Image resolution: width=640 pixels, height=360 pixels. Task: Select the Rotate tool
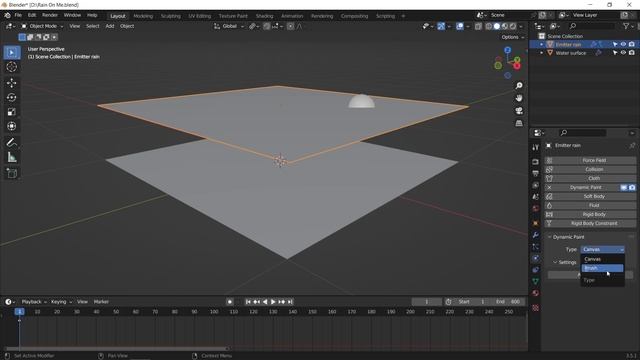(12, 98)
